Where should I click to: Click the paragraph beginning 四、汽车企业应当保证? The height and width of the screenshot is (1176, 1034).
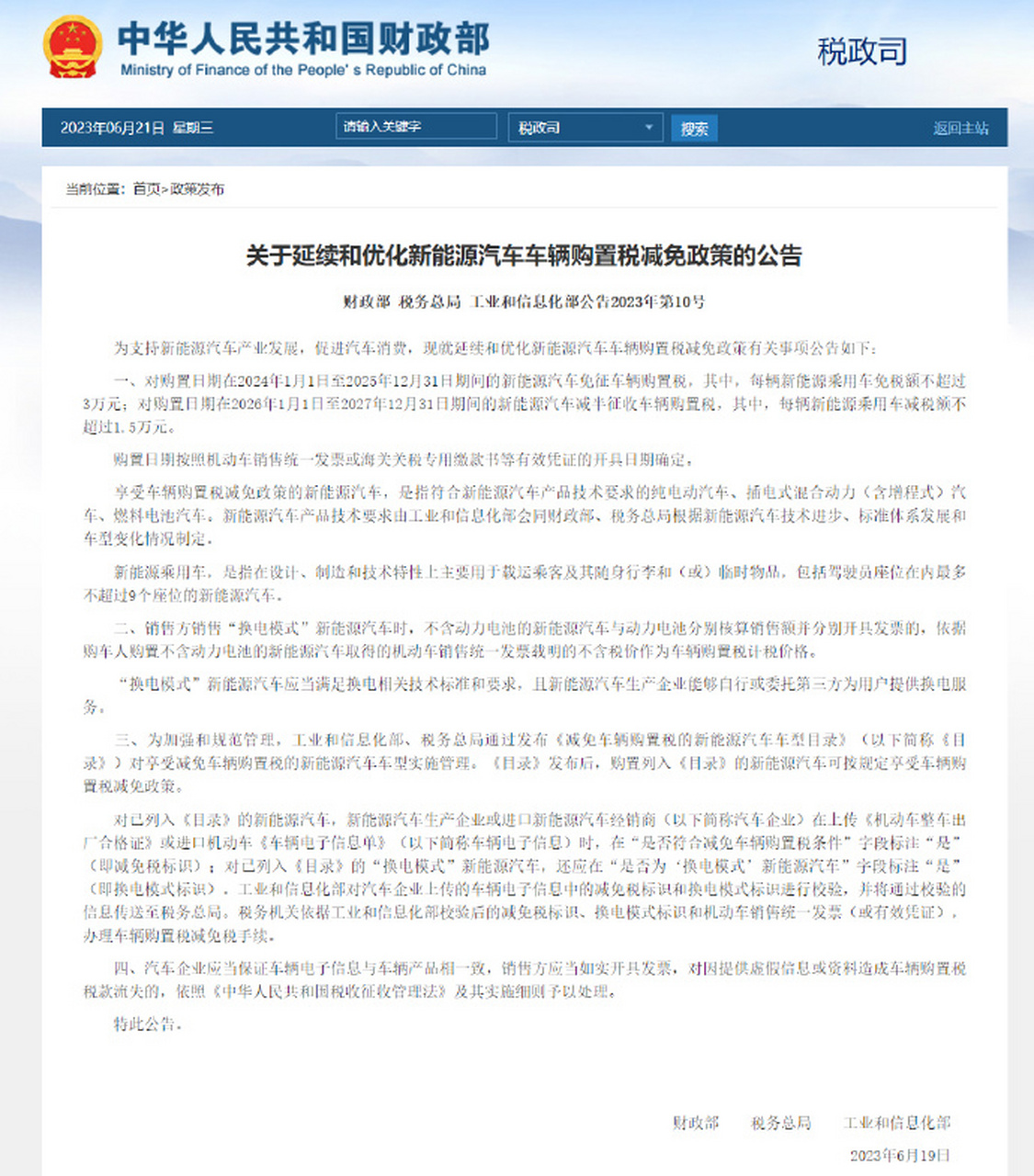click(x=524, y=980)
